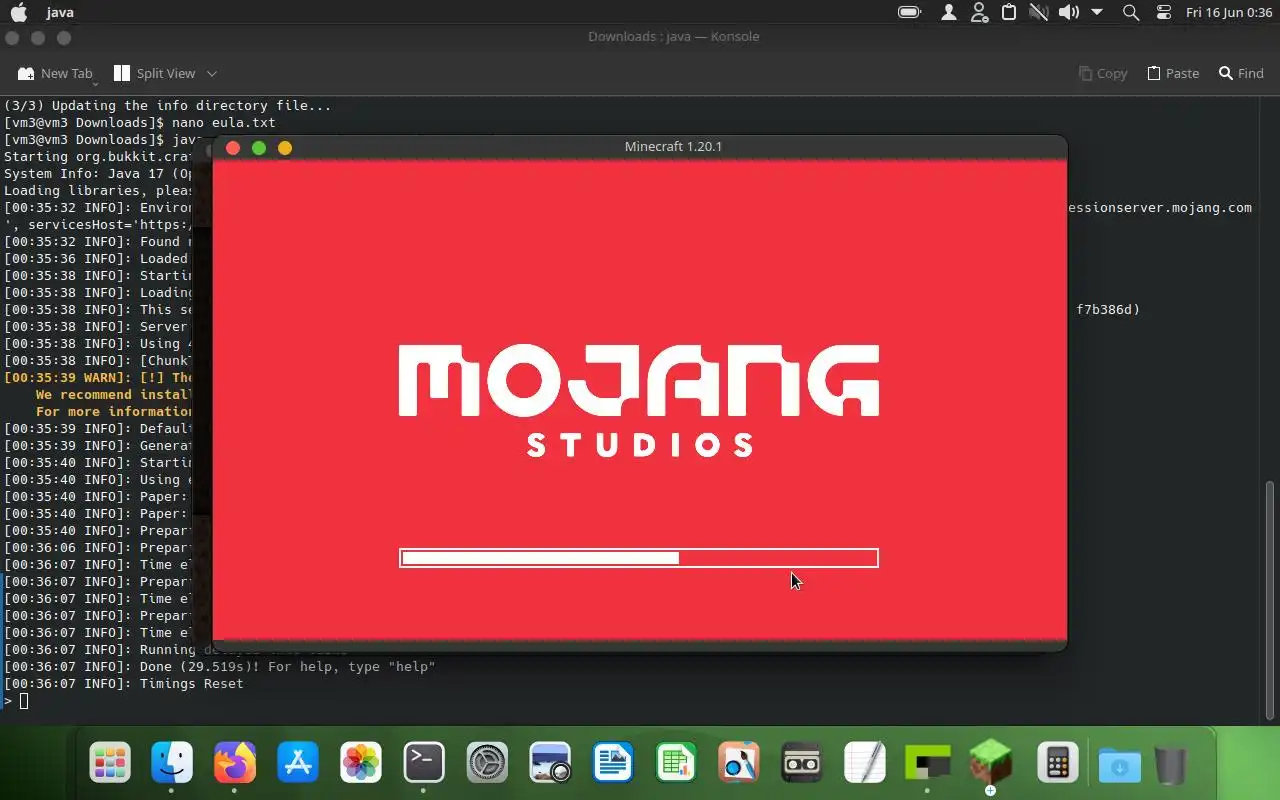
Task: Click 'essionserver.mojang.com' text in terminal
Action: click(x=1160, y=208)
